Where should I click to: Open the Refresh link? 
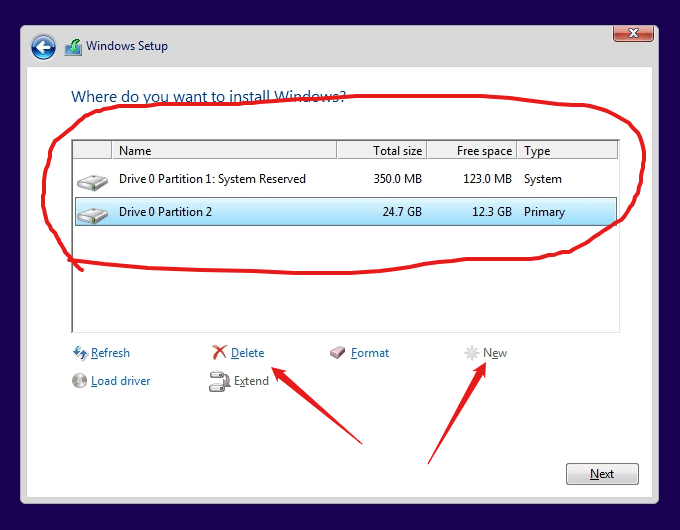[x=110, y=353]
